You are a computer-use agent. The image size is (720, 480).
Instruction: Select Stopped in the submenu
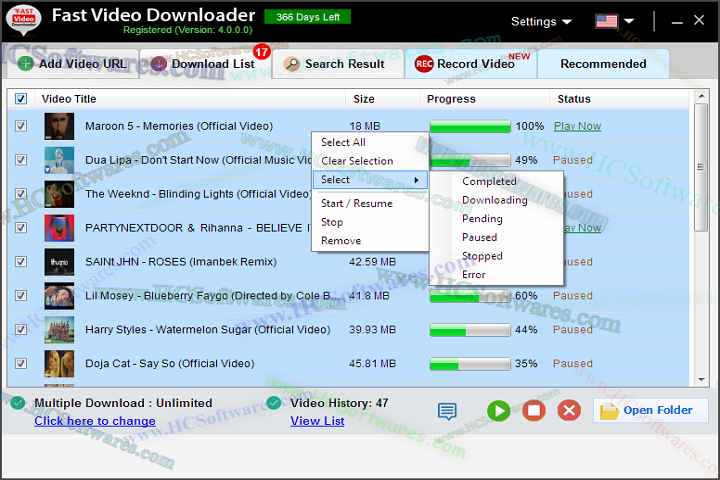tap(496, 256)
